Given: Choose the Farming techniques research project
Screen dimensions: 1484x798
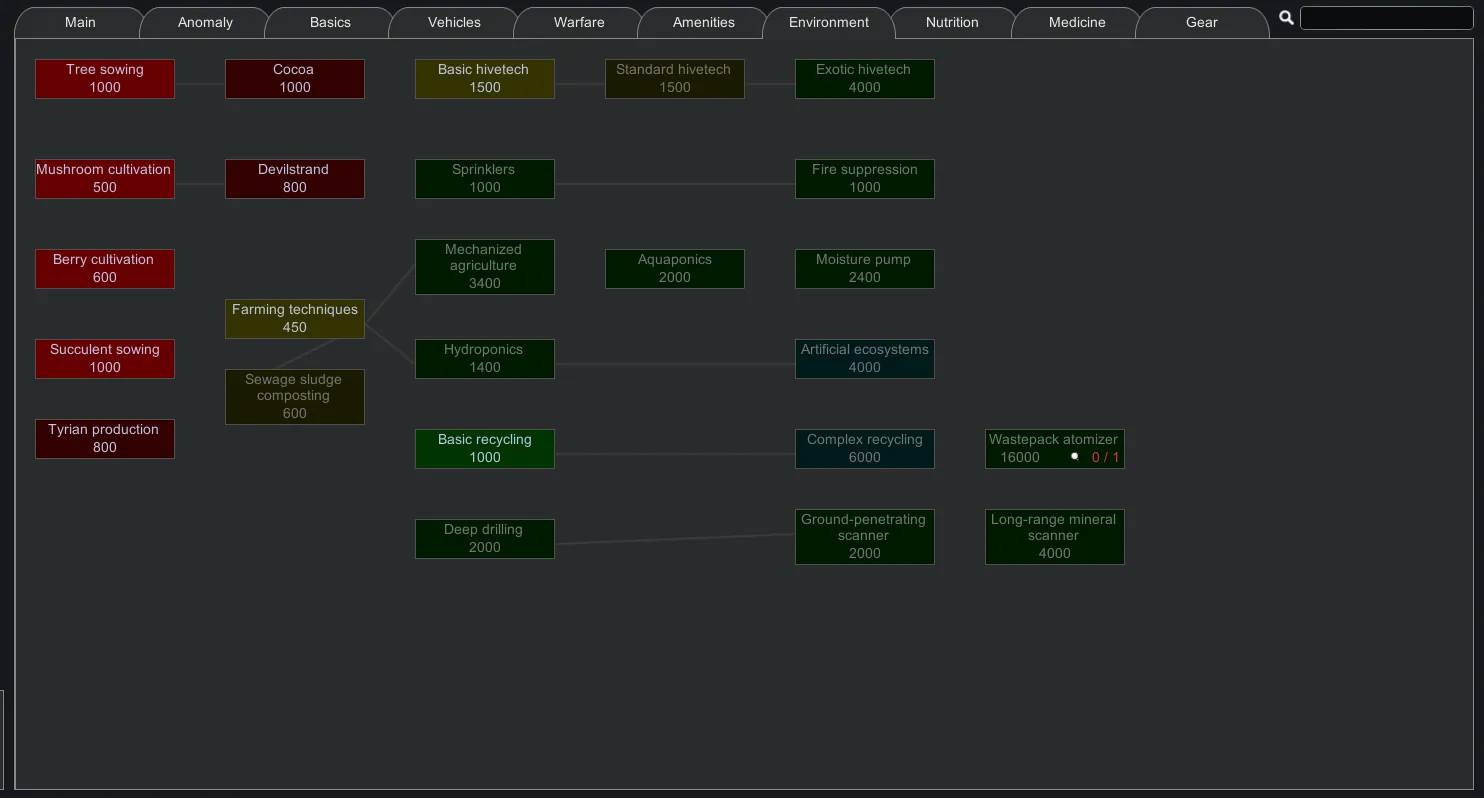Looking at the screenshot, I should (295, 319).
